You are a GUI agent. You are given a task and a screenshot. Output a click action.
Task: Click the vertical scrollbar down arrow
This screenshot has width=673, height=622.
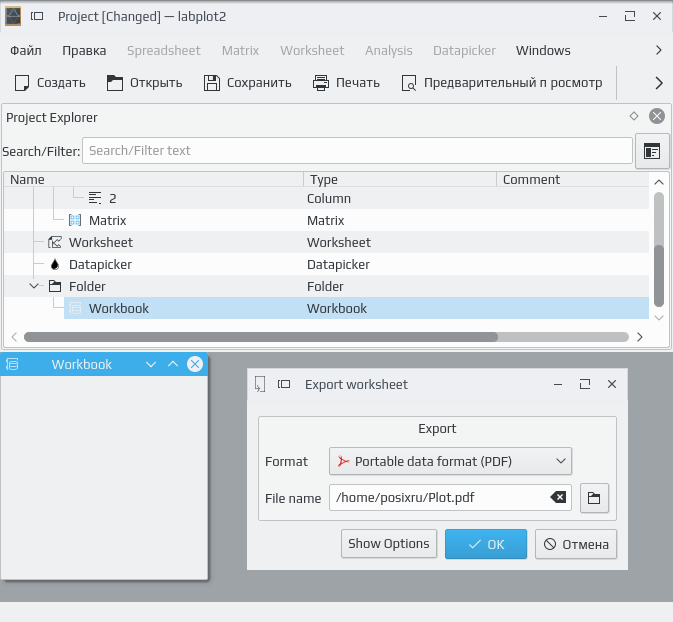point(659,318)
